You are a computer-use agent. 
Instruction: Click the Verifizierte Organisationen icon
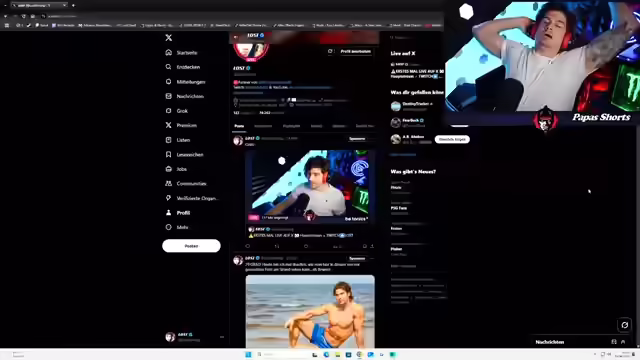169,198
